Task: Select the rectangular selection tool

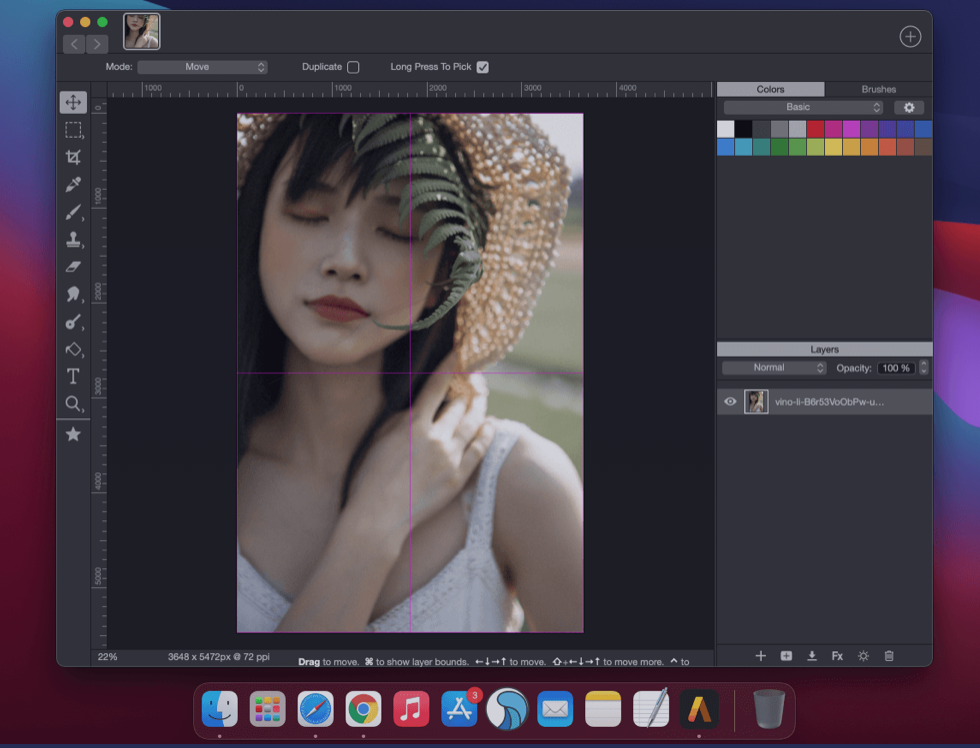Action: pyautogui.click(x=74, y=129)
